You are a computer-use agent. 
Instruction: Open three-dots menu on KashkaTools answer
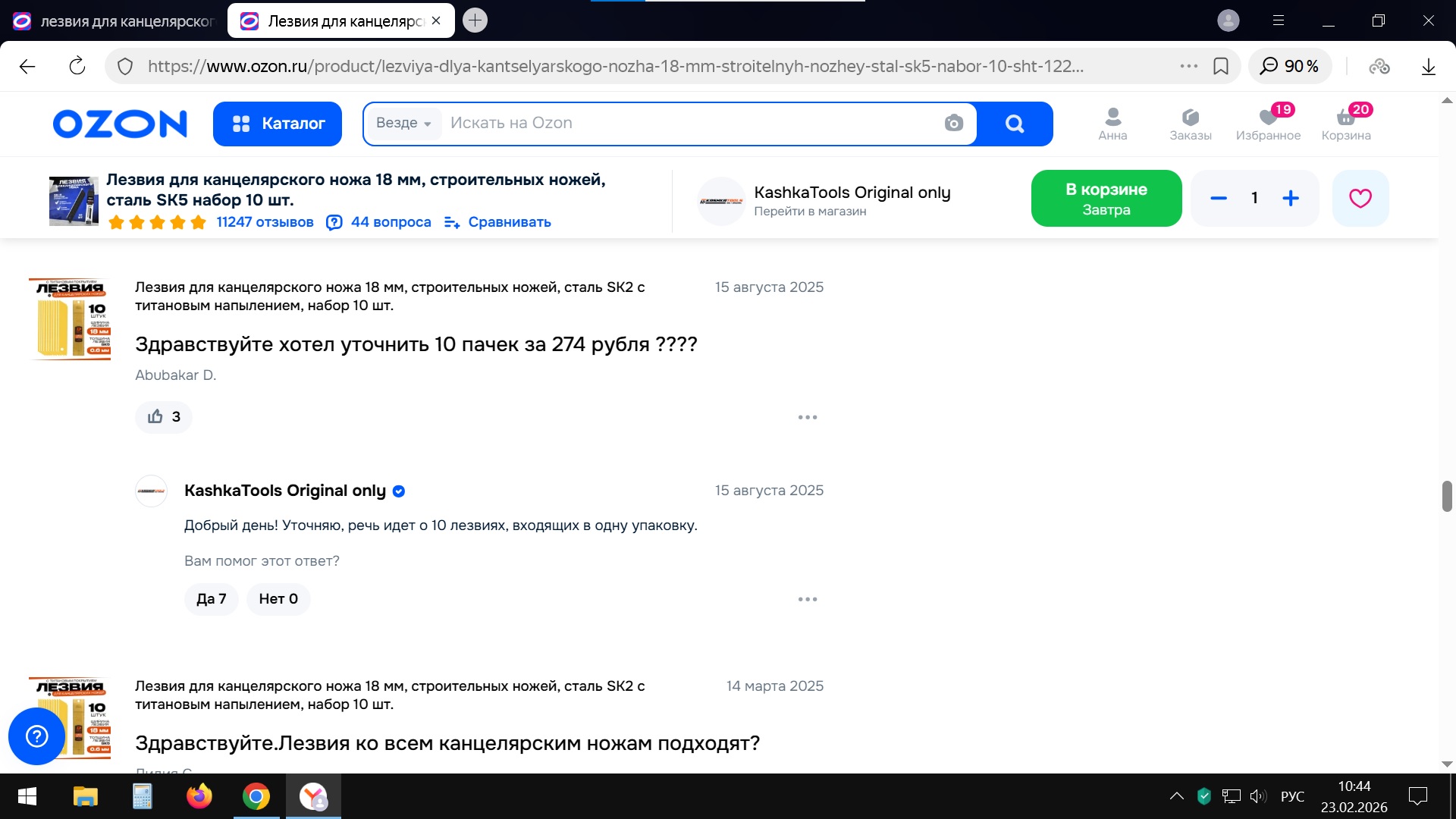pos(807,599)
